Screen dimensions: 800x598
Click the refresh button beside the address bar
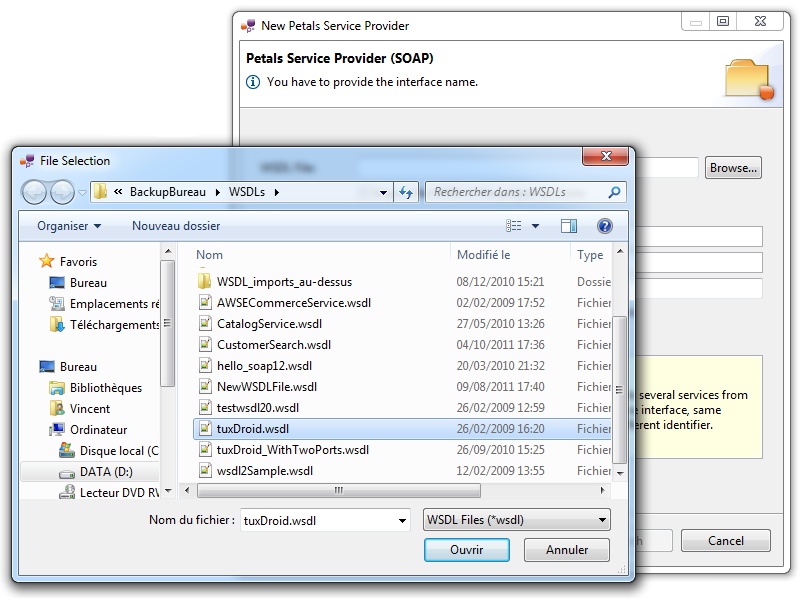[x=406, y=192]
